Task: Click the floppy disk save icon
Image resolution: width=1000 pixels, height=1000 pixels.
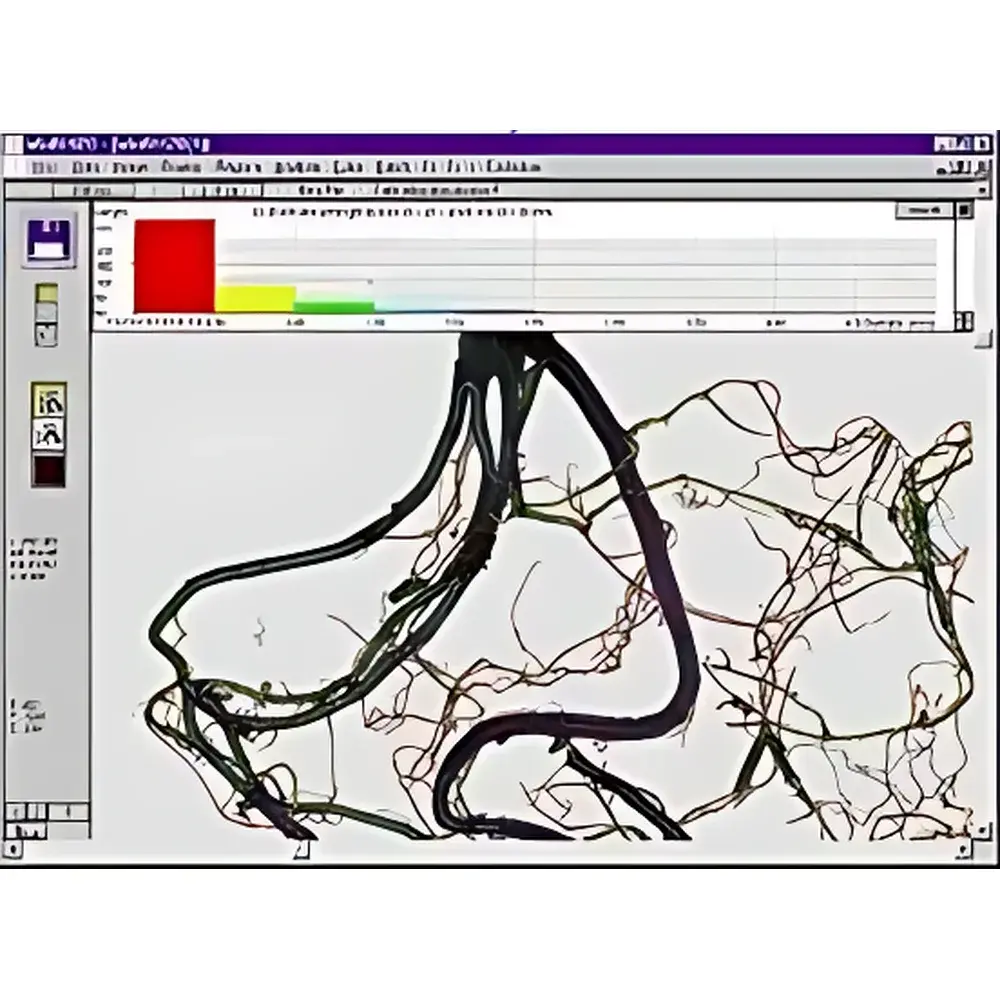Action: coord(50,239)
